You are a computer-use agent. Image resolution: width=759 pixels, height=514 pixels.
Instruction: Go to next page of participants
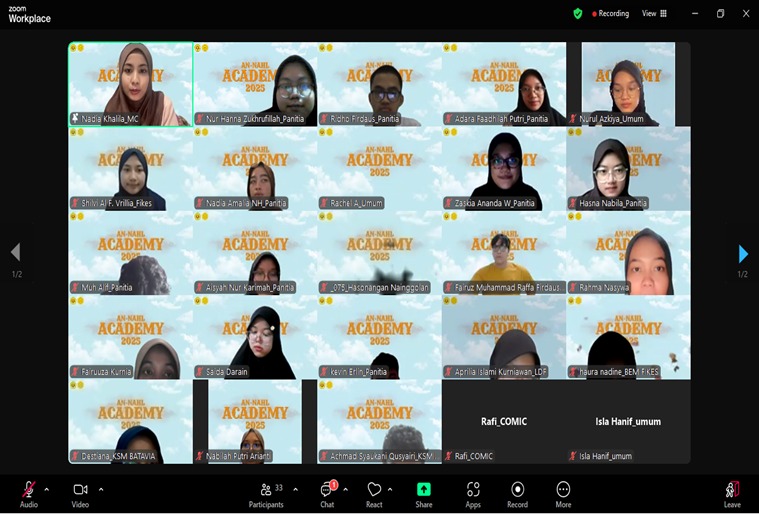pos(742,253)
